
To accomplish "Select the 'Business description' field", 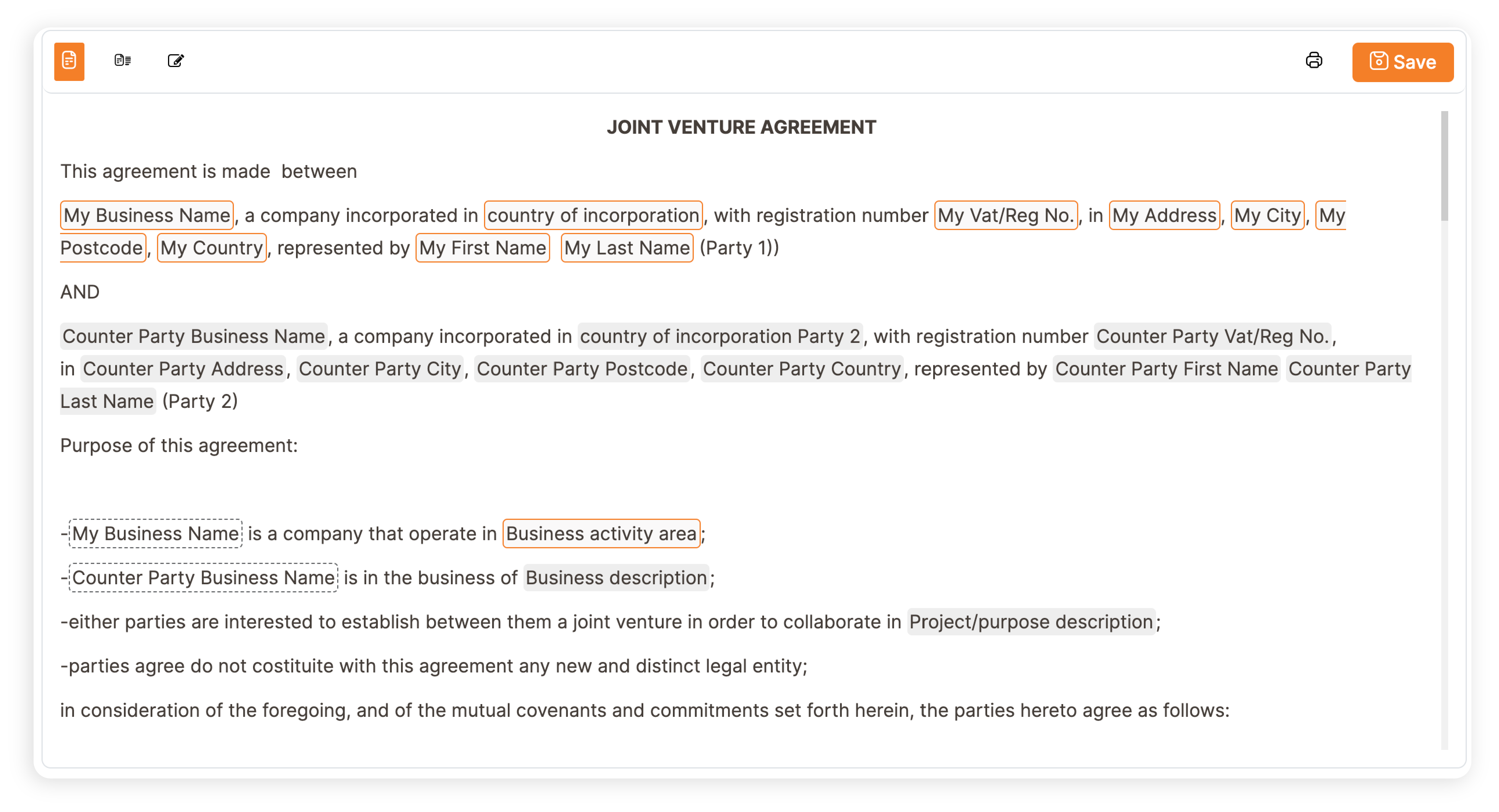I will (x=616, y=578).
